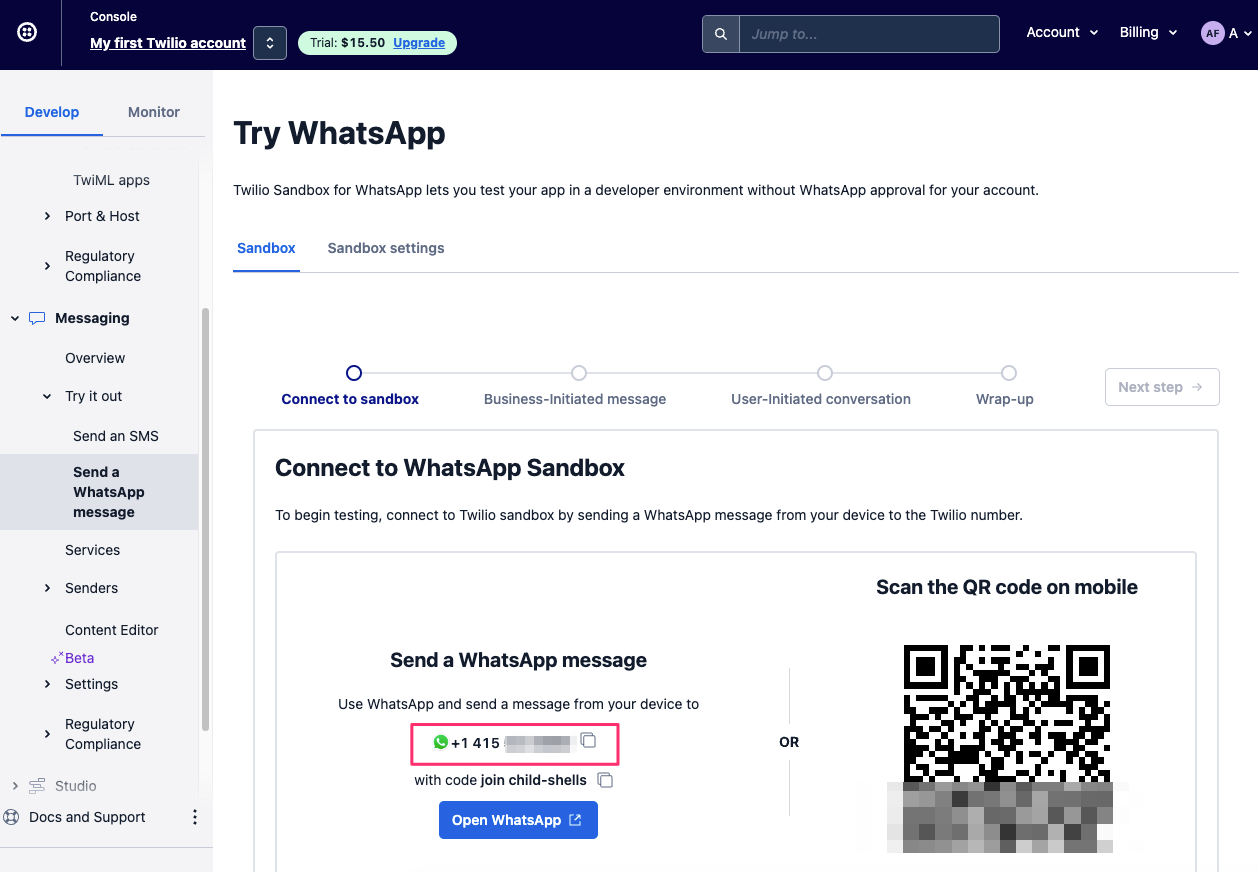Click the Connect to sandbox step circle

pyautogui.click(x=353, y=373)
